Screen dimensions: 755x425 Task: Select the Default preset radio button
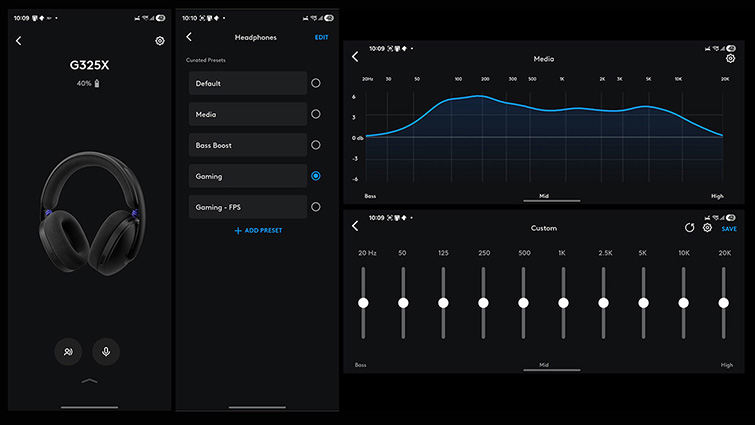point(316,84)
